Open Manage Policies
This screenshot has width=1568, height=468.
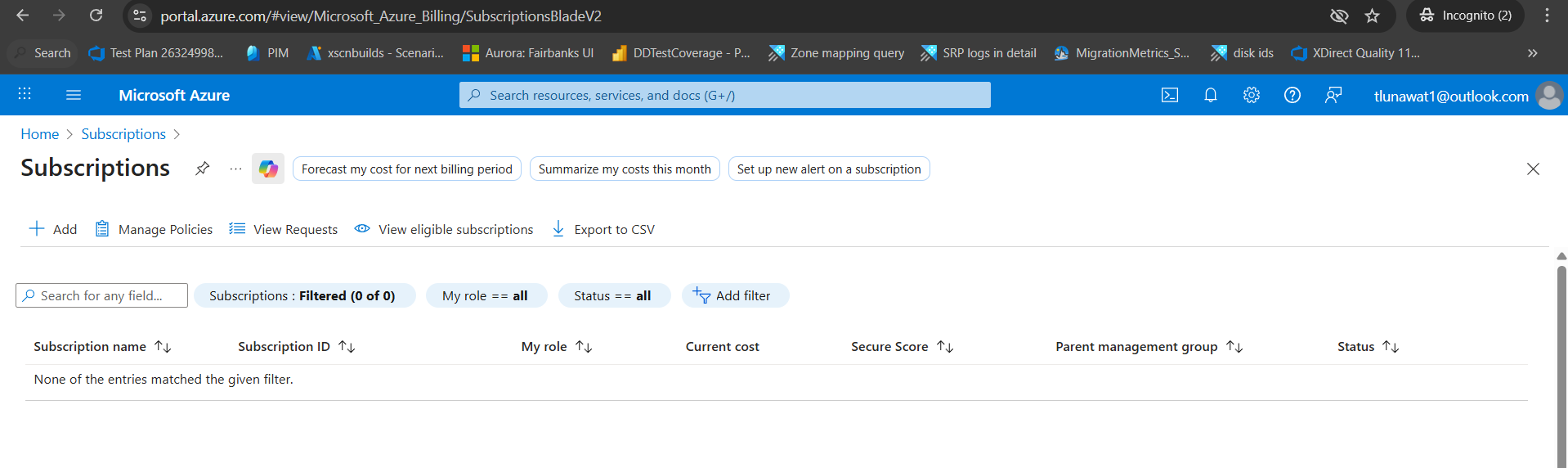(x=154, y=229)
